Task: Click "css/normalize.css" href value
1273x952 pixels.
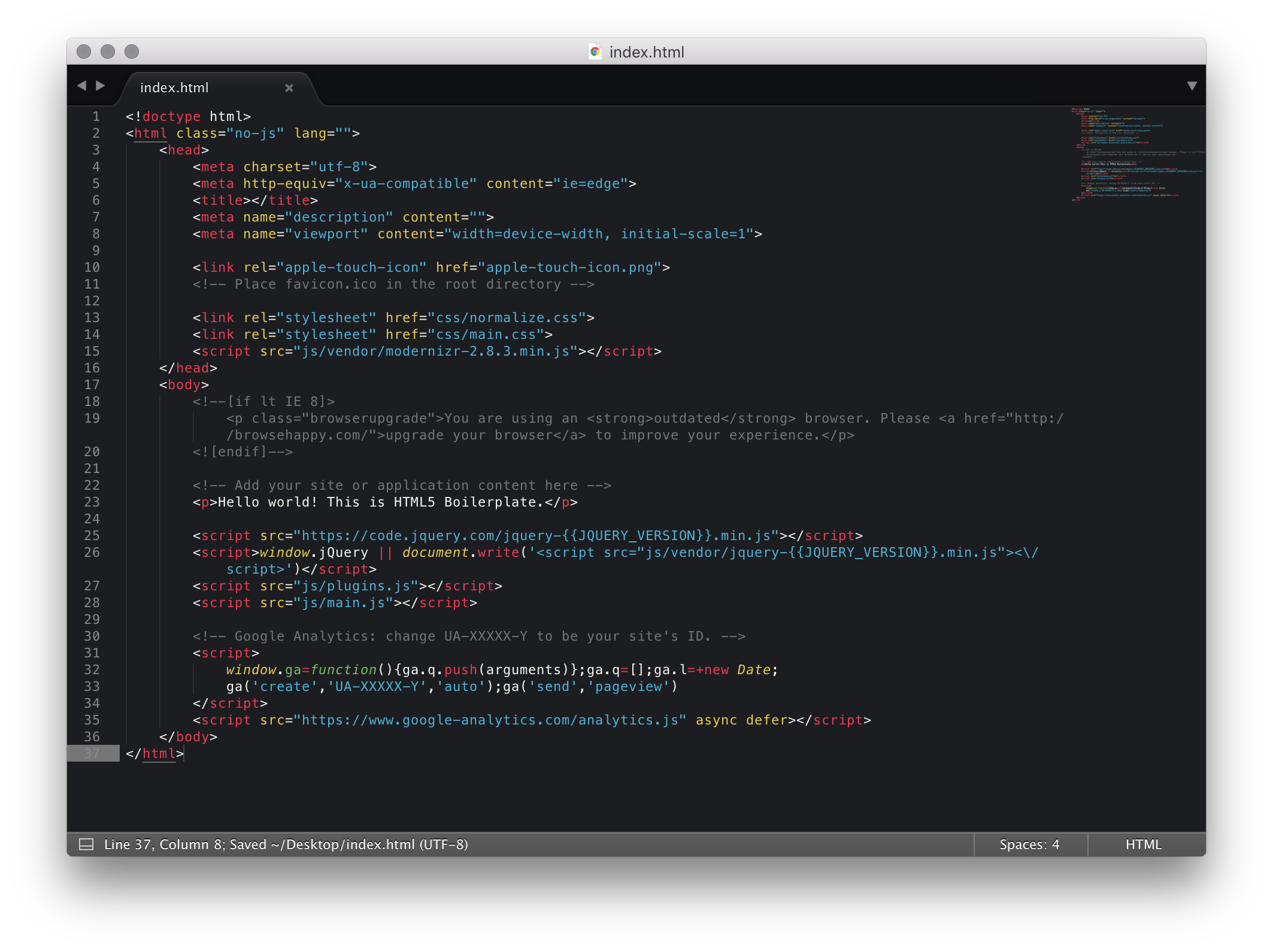Action: [x=507, y=317]
